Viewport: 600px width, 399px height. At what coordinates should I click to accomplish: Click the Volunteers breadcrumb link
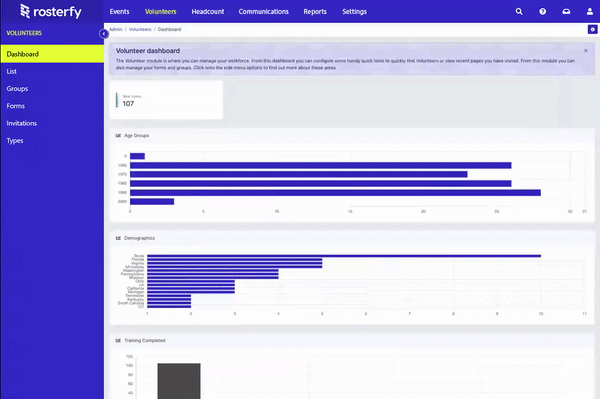[140, 29]
